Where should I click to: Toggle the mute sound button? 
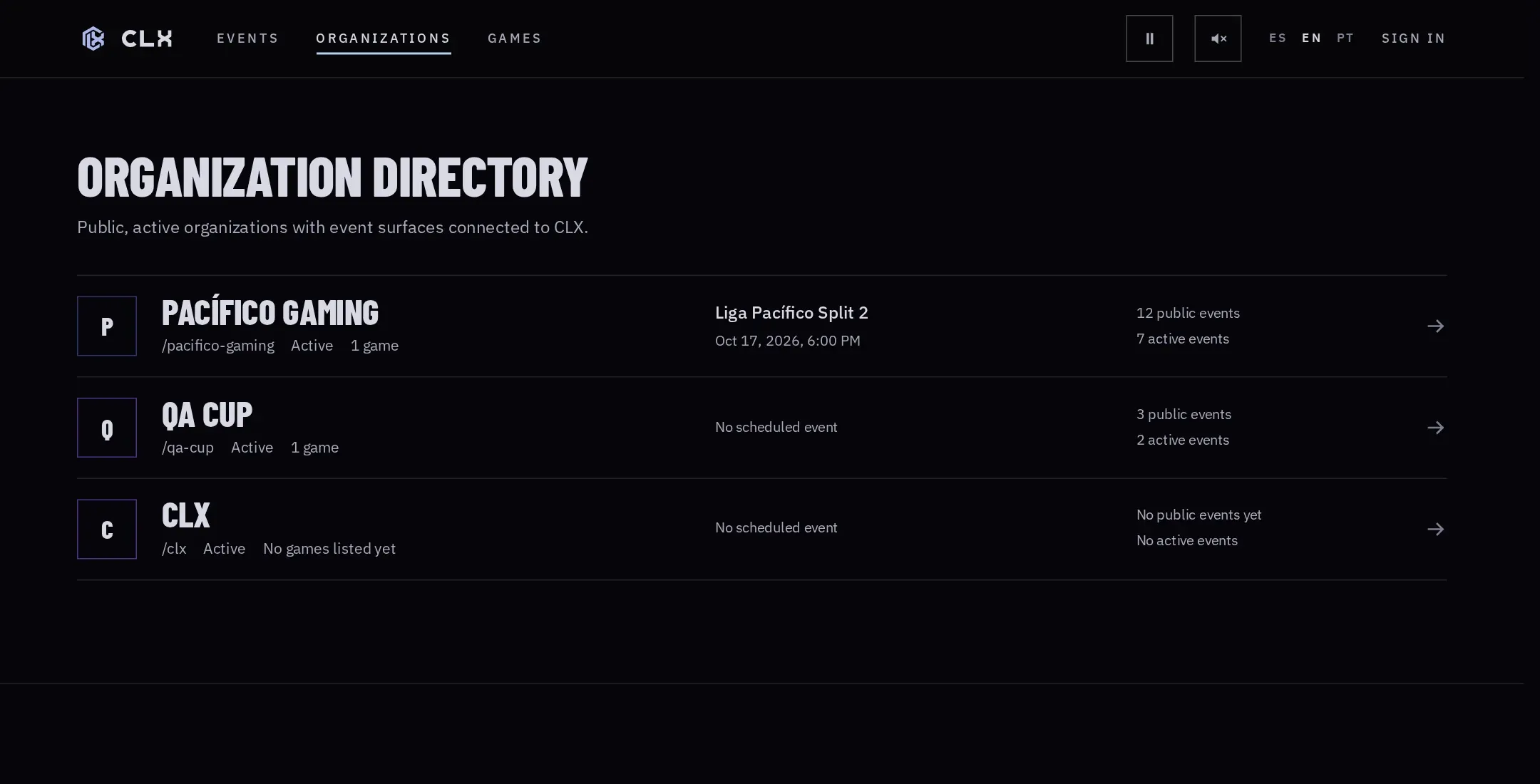pos(1218,38)
